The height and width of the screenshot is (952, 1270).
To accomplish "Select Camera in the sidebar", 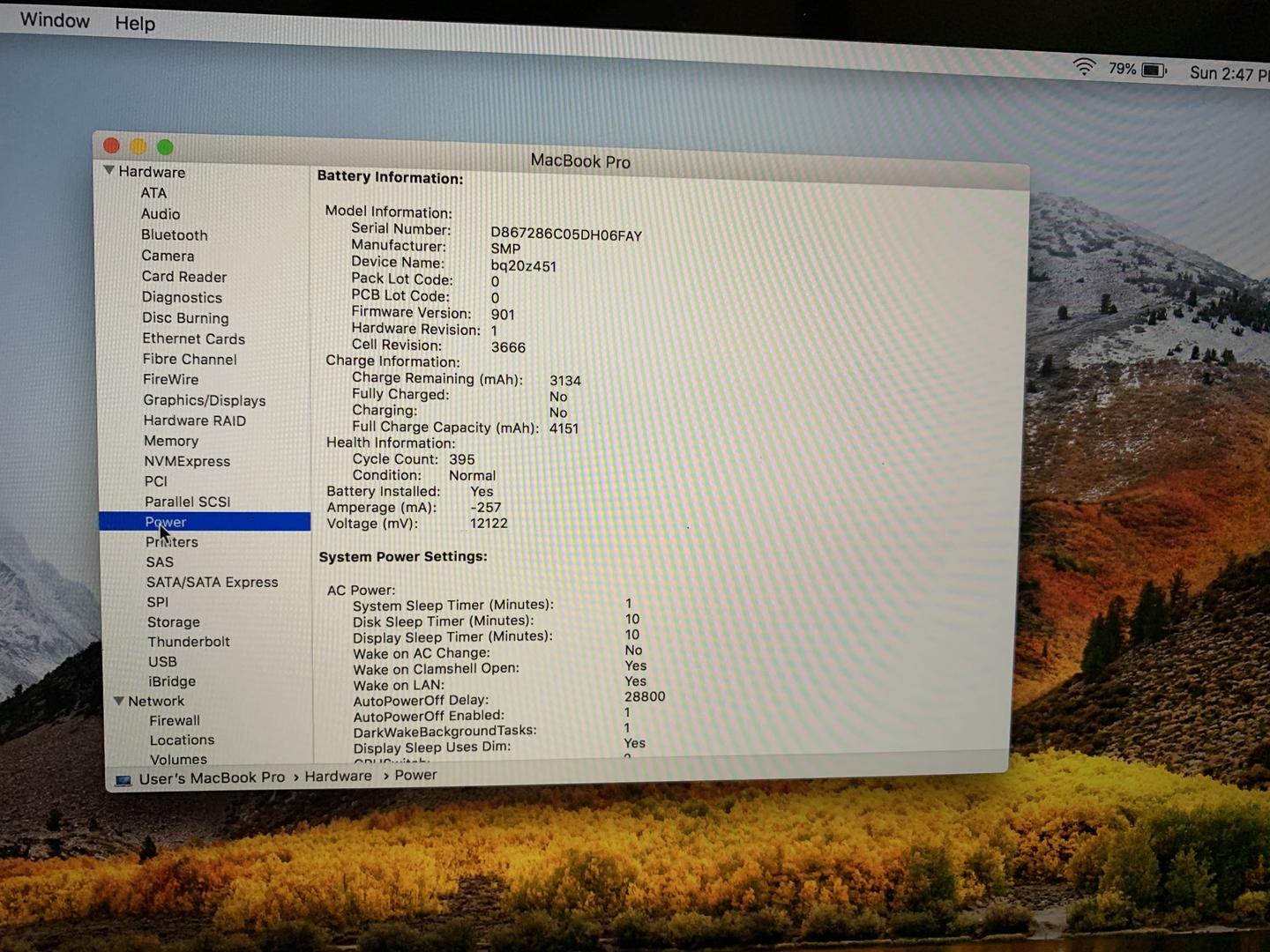I will tap(168, 256).
